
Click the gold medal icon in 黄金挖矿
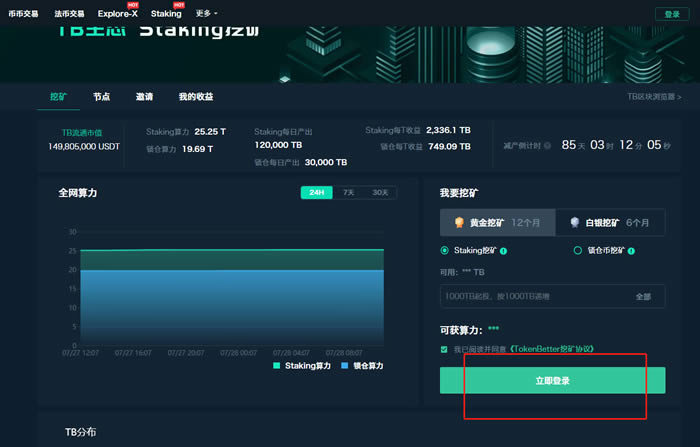pos(459,223)
